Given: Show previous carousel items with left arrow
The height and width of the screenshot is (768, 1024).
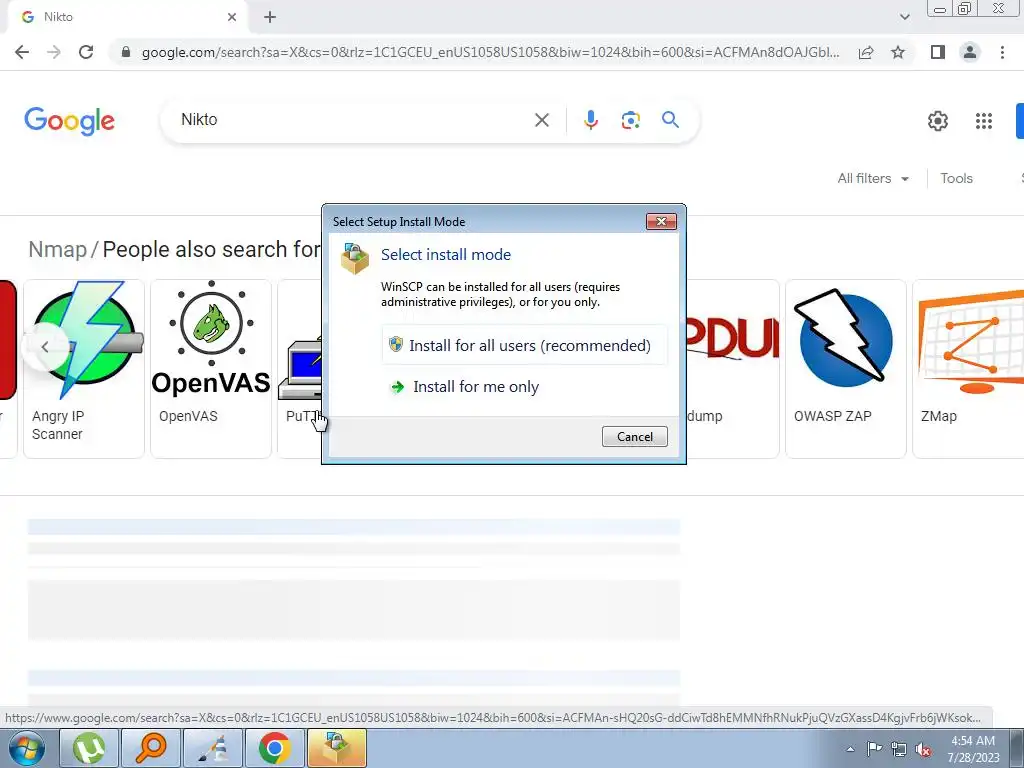Looking at the screenshot, I should tap(44, 347).
